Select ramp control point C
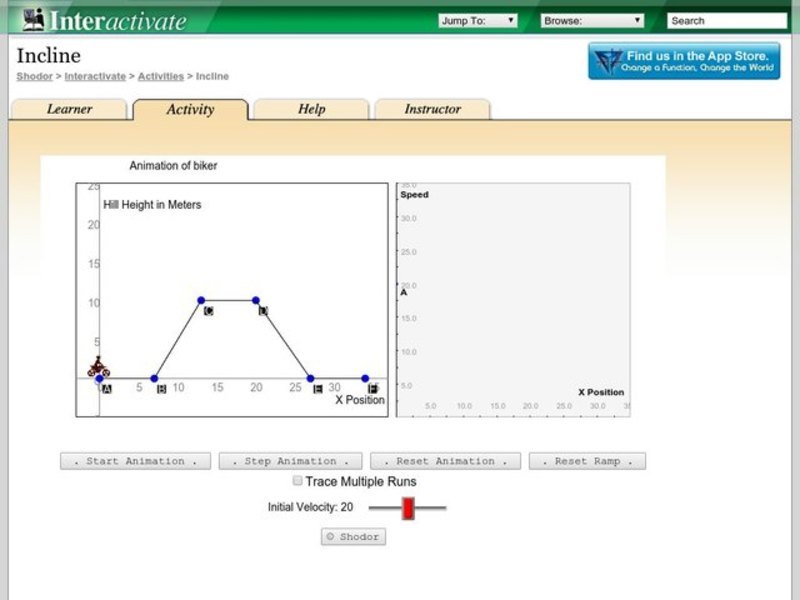The image size is (800, 600). pyautogui.click(x=200, y=298)
